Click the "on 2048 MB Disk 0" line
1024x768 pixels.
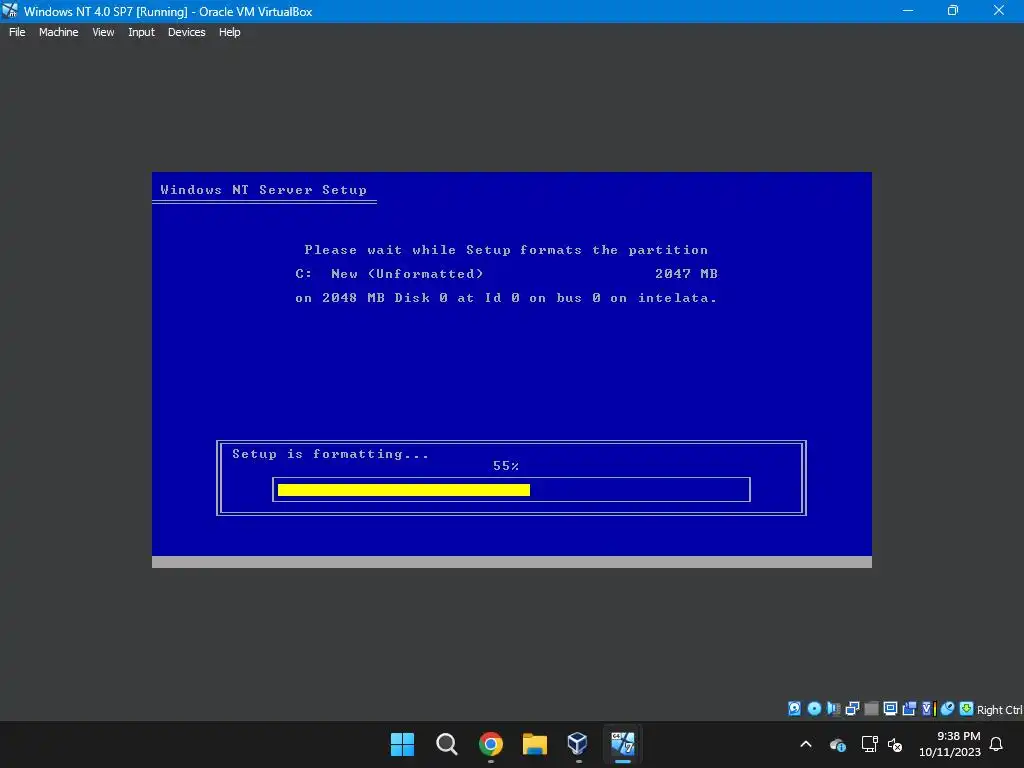tap(506, 298)
